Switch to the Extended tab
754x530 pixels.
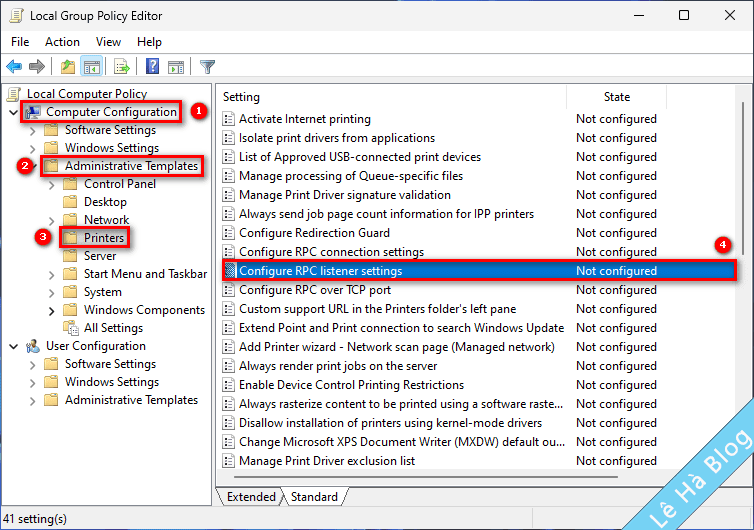251,497
